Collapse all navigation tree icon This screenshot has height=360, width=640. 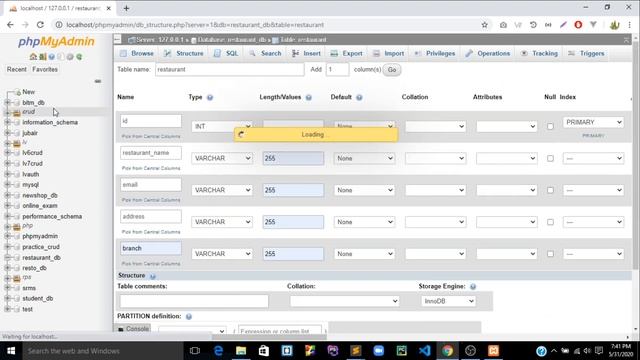click(x=98, y=81)
